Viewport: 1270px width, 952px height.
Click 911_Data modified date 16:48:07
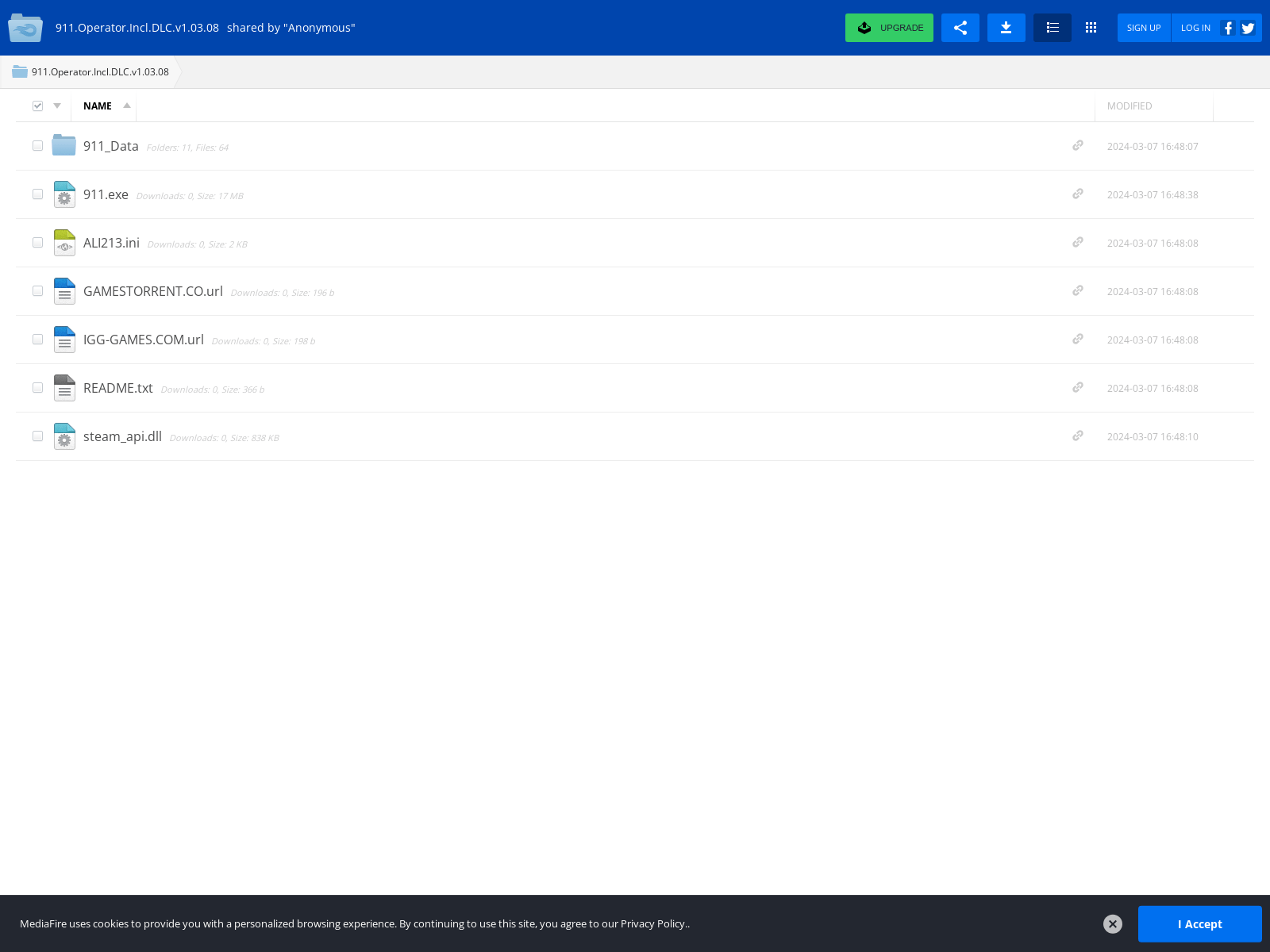coord(1153,147)
